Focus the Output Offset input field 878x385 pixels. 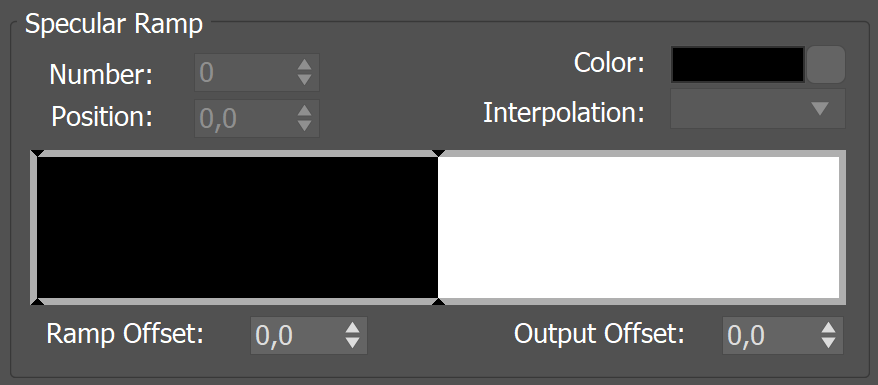(x=770, y=335)
